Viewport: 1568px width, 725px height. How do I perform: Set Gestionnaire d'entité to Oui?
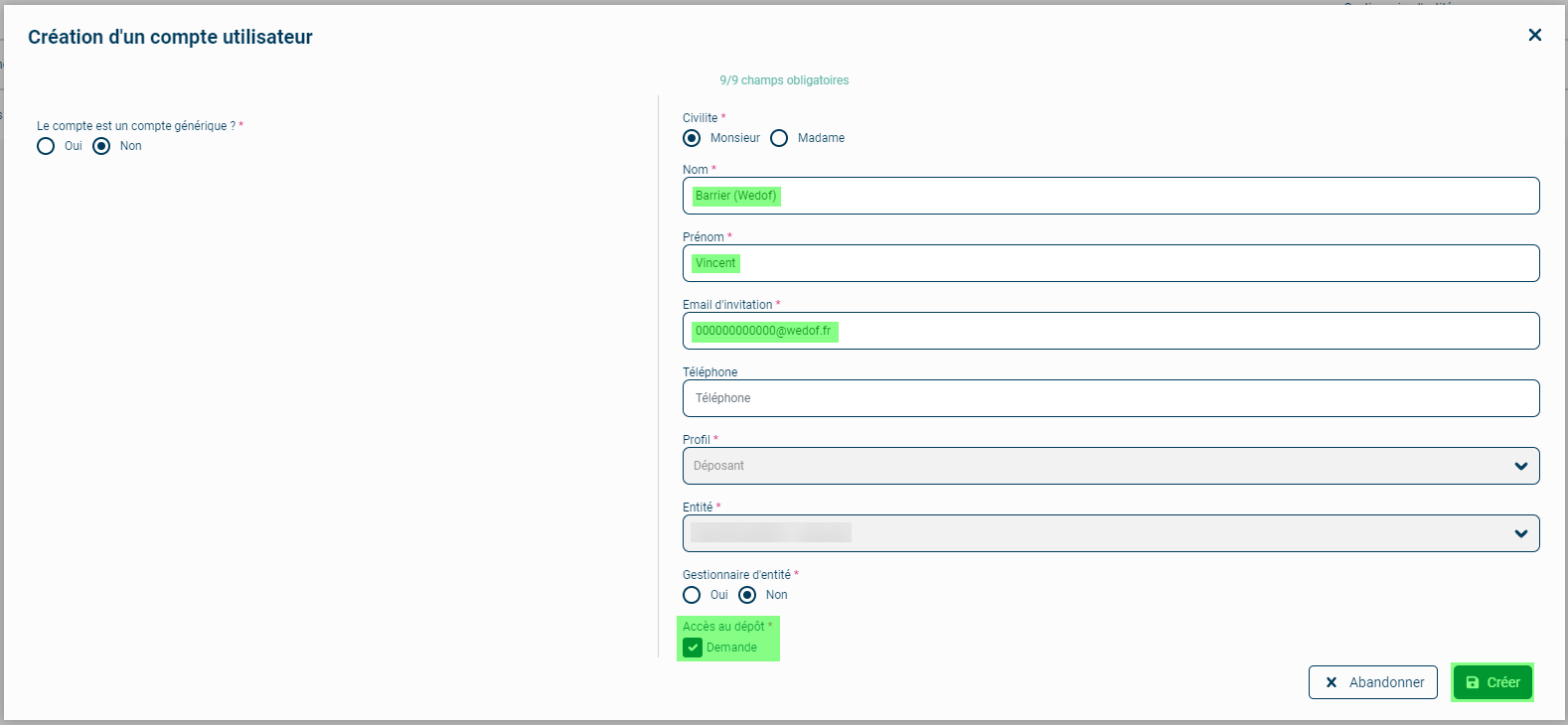pos(692,595)
